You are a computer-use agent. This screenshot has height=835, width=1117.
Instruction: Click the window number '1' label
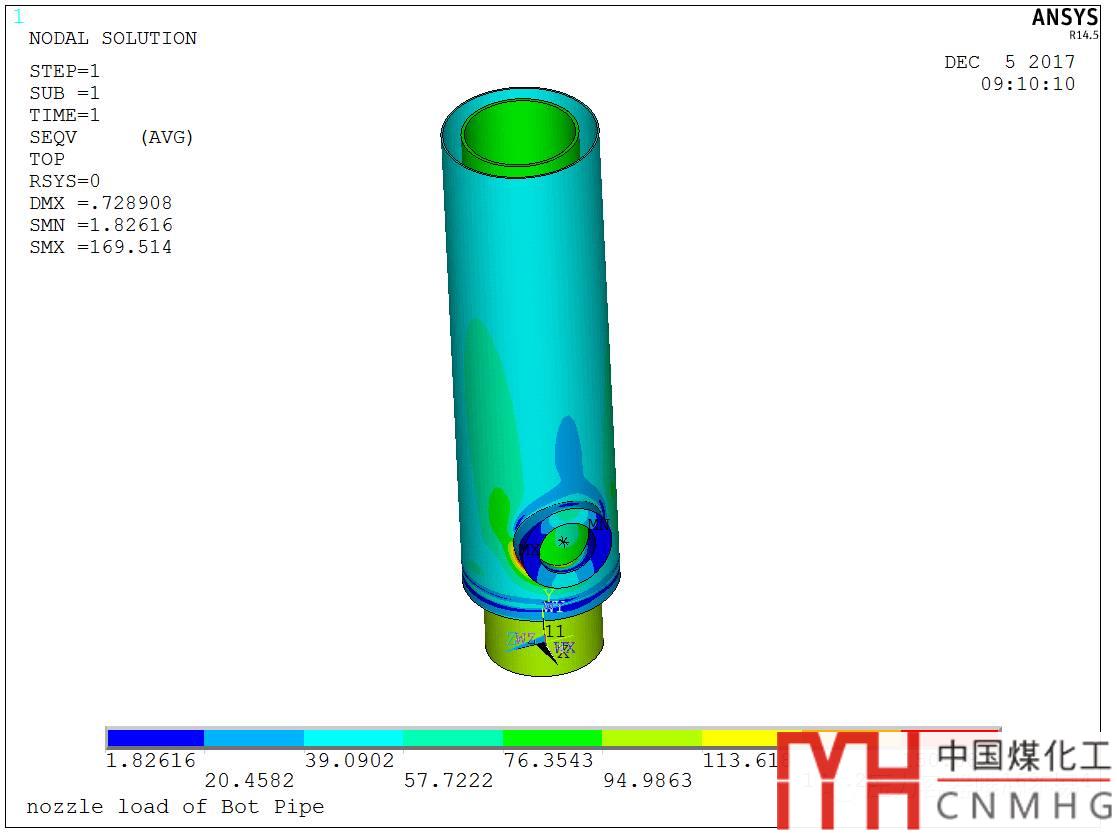[19, 16]
